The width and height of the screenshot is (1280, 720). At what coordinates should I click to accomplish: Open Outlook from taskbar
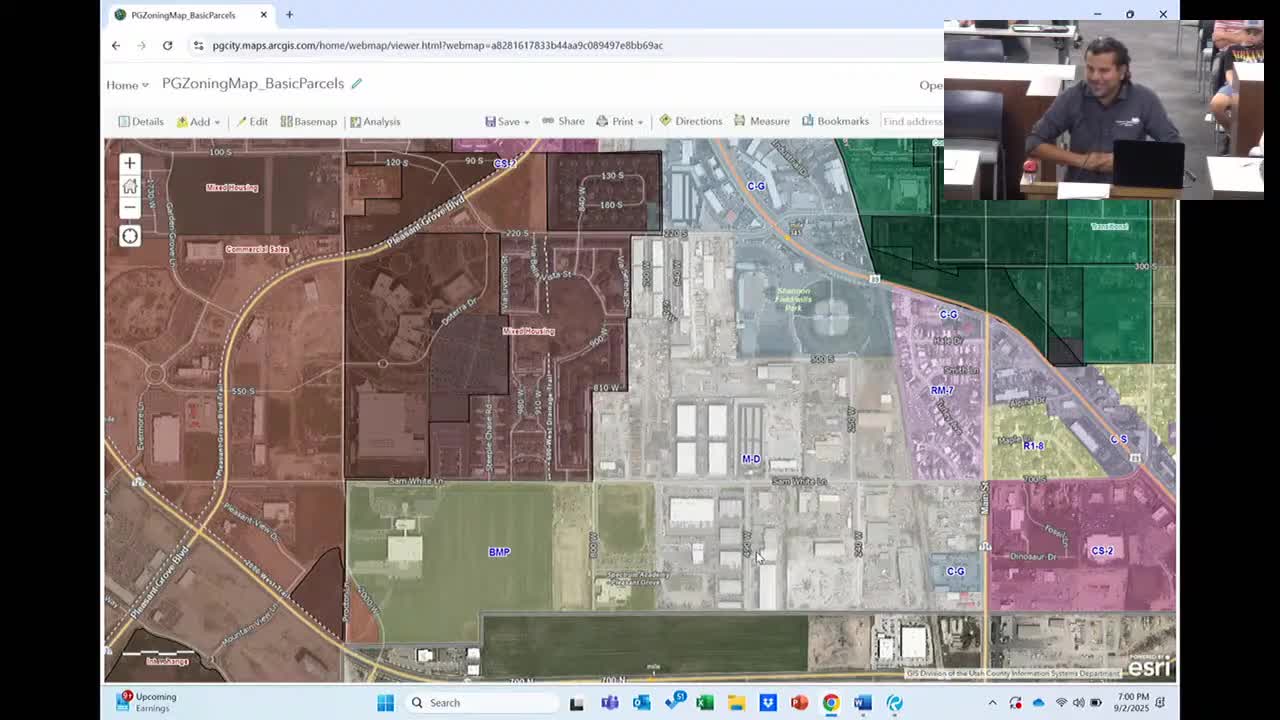click(641, 703)
